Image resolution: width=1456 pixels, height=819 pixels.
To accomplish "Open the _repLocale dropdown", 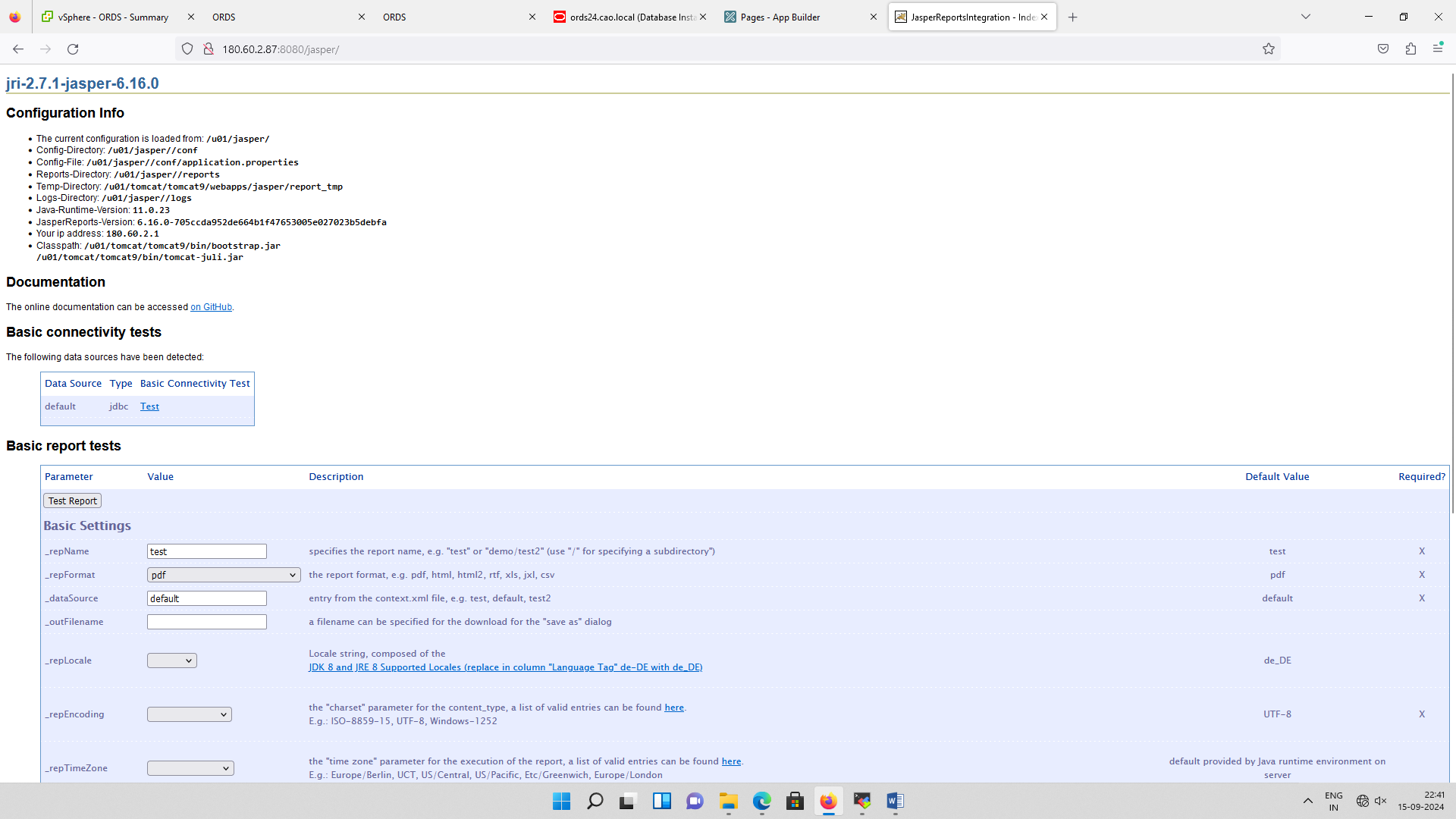I will coord(172,661).
